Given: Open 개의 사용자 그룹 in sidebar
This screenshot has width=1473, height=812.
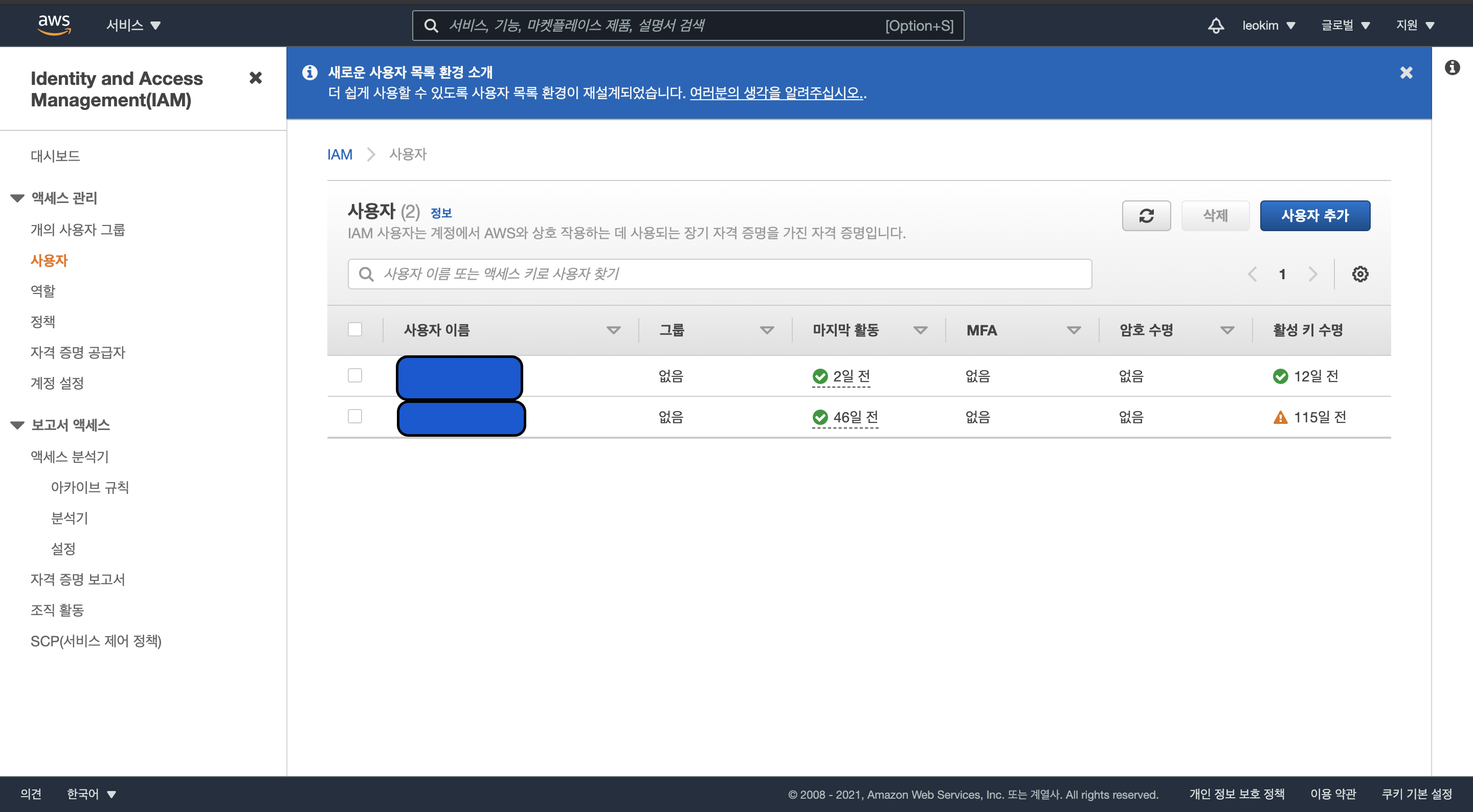Looking at the screenshot, I should tap(78, 229).
